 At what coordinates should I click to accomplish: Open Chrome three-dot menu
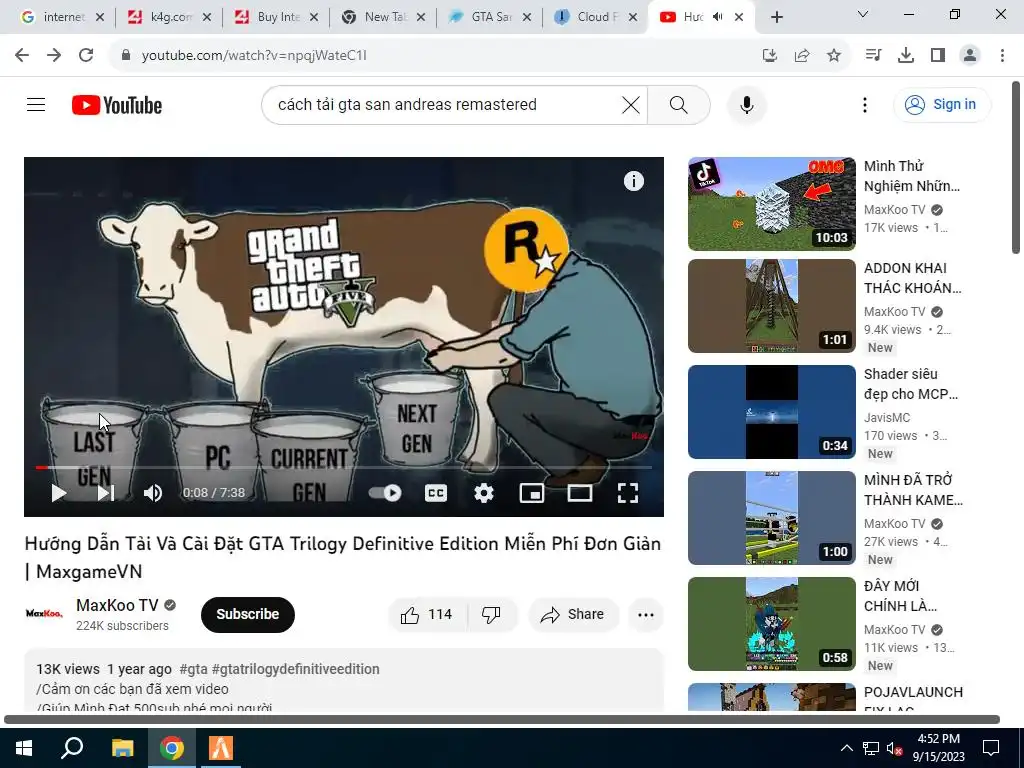(1002, 56)
